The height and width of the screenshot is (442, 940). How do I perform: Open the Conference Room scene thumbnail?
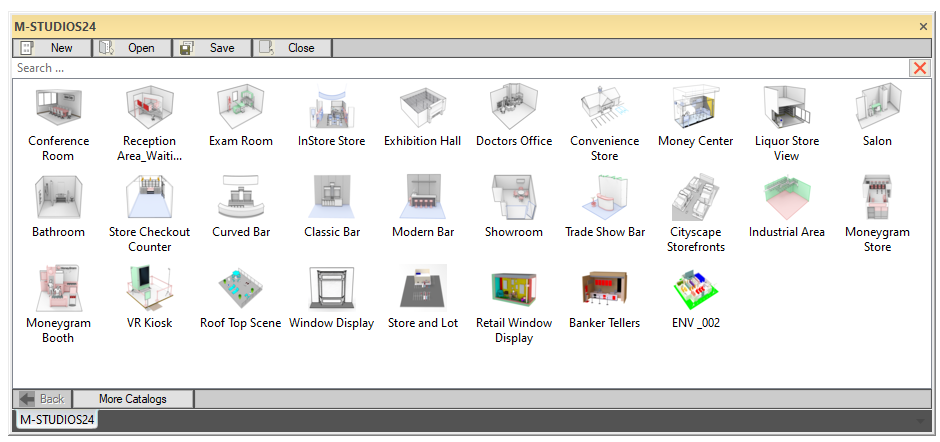click(x=58, y=107)
